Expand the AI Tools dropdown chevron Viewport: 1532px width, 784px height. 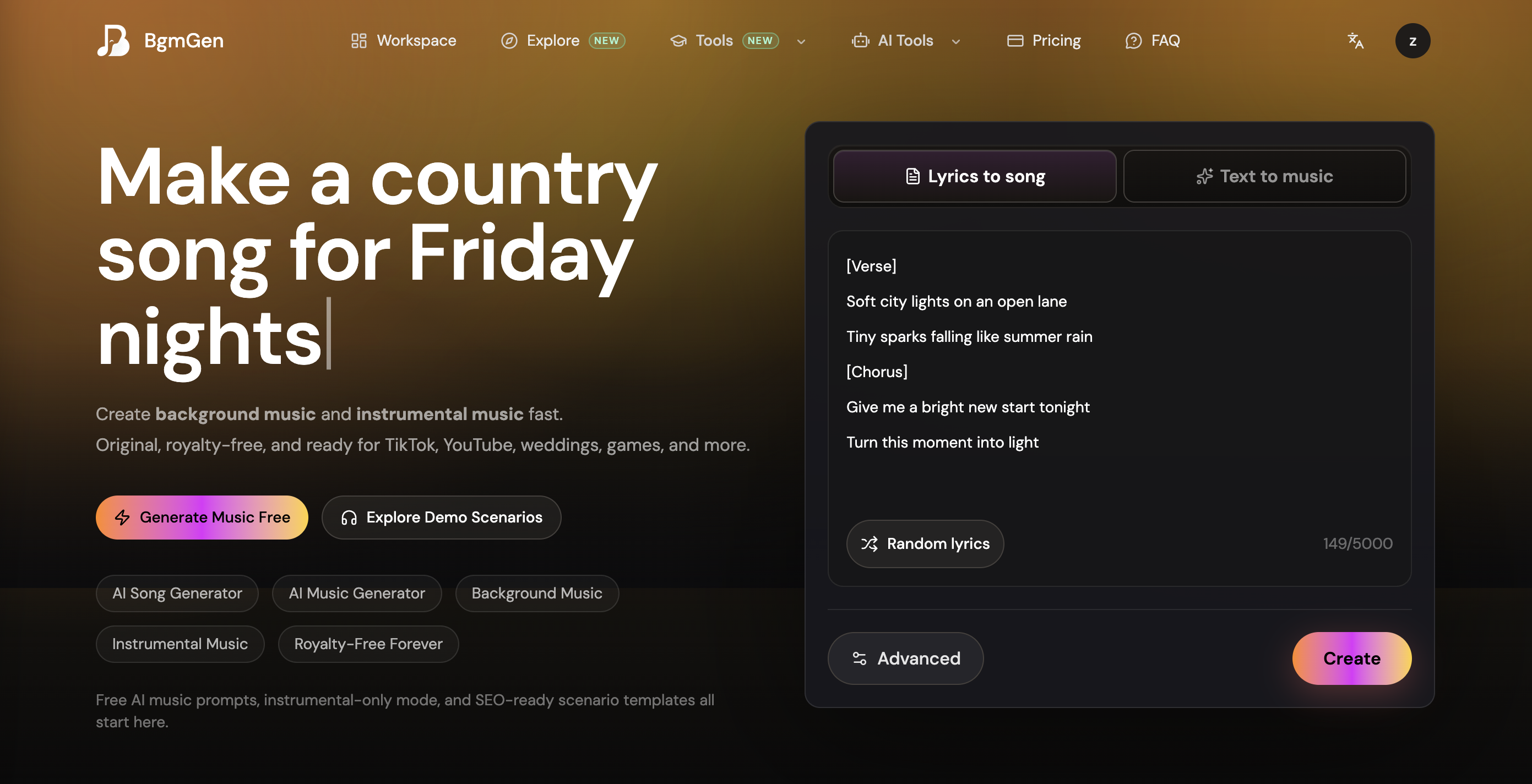coord(956,41)
